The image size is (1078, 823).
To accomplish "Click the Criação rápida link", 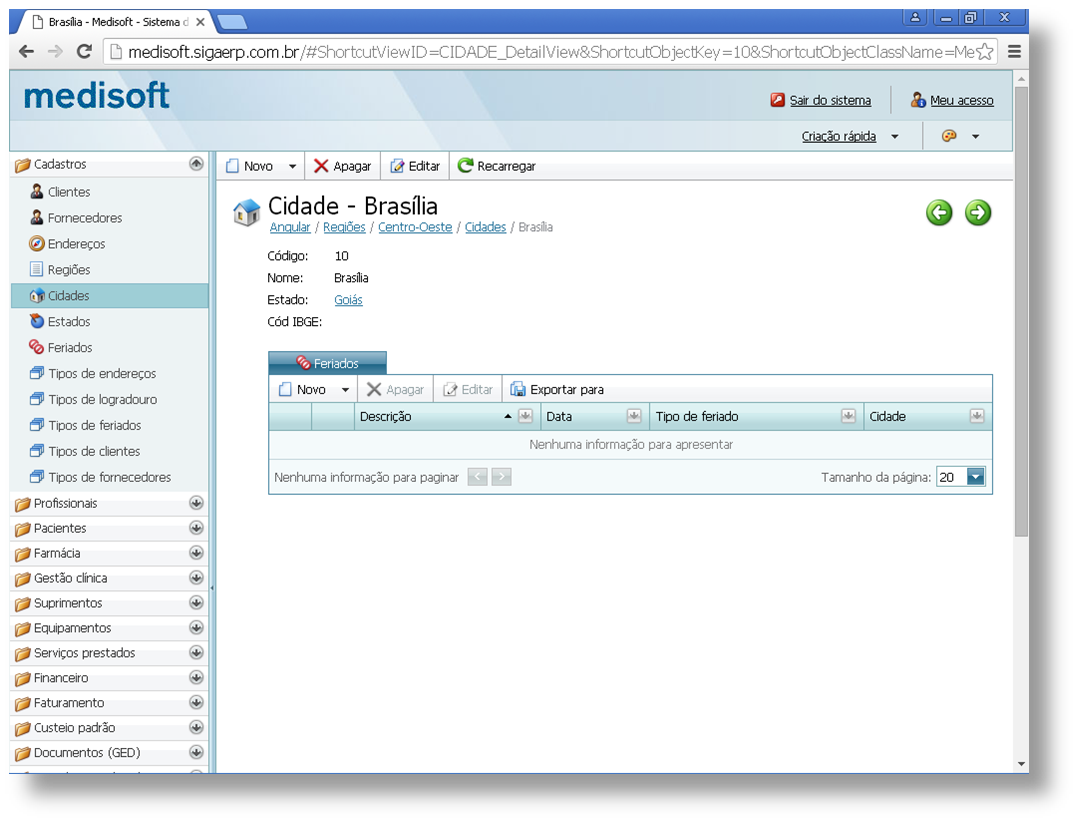I will click(x=839, y=136).
